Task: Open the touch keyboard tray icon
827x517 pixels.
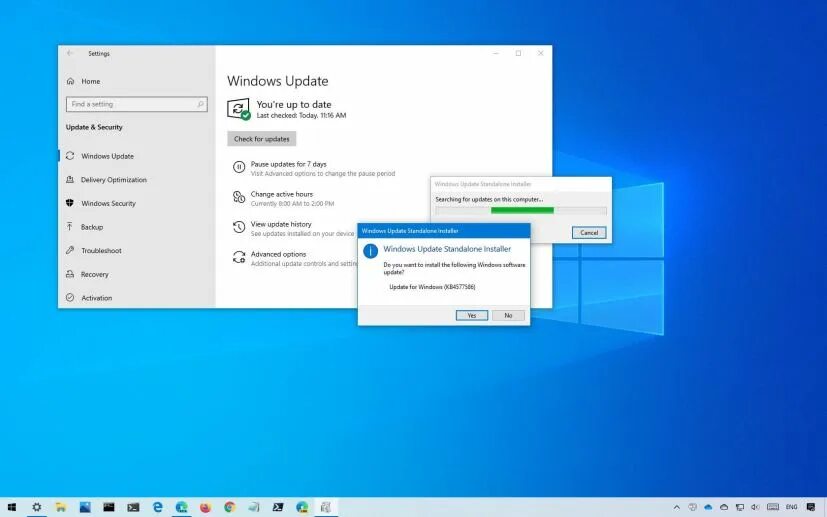Action: pyautogui.click(x=773, y=507)
